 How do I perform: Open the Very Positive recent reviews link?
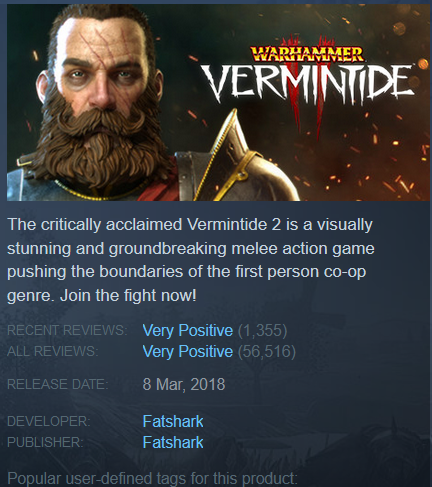(x=188, y=330)
